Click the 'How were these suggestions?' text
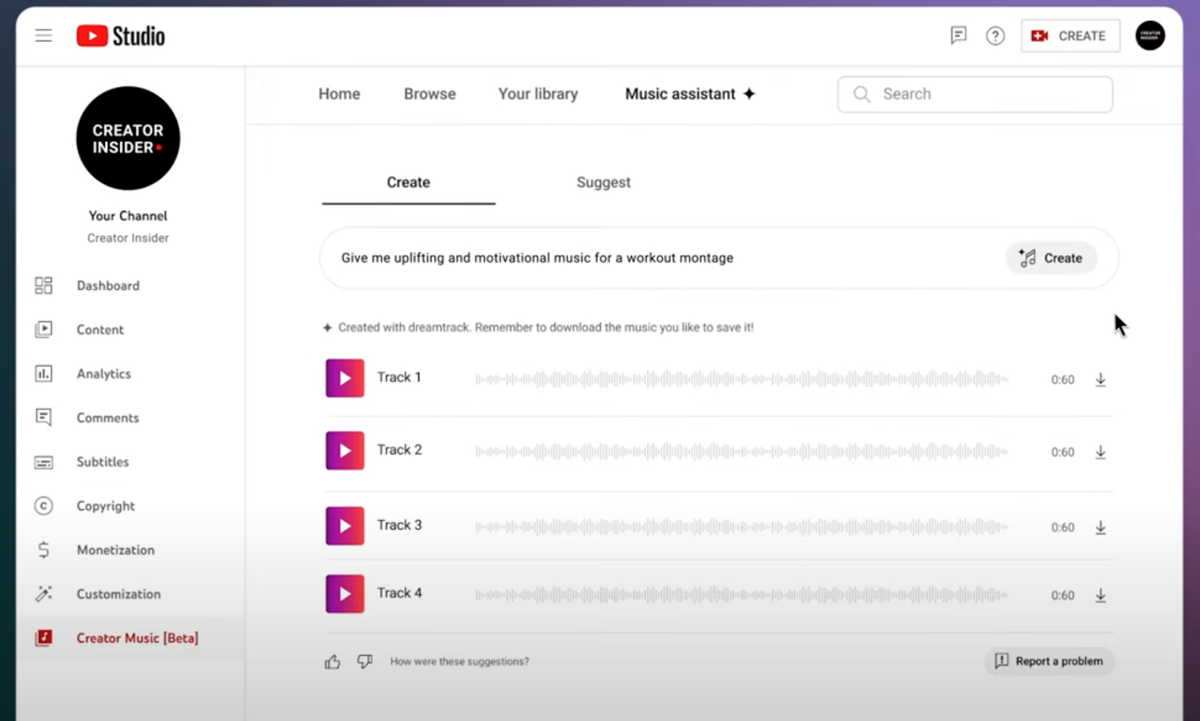This screenshot has width=1200, height=721. point(459,662)
